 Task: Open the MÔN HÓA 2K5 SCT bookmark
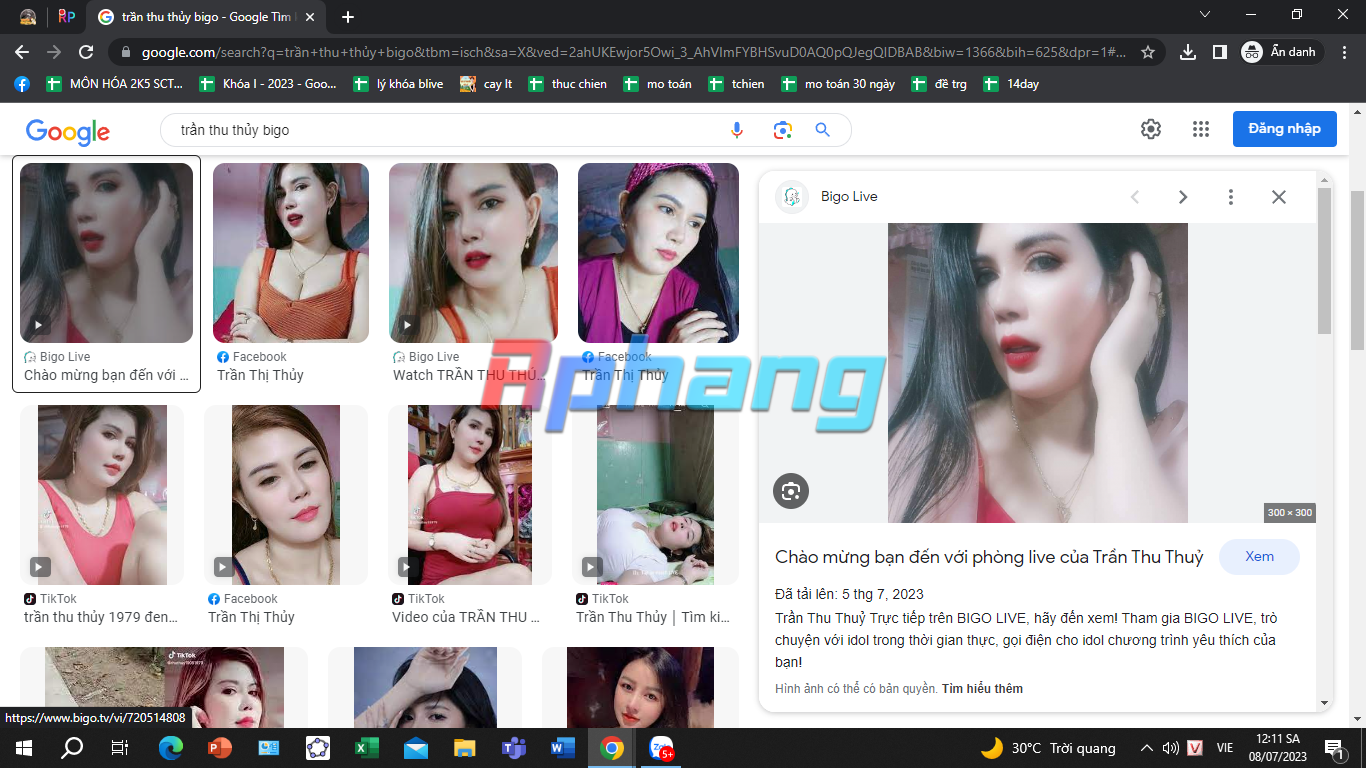(x=115, y=84)
